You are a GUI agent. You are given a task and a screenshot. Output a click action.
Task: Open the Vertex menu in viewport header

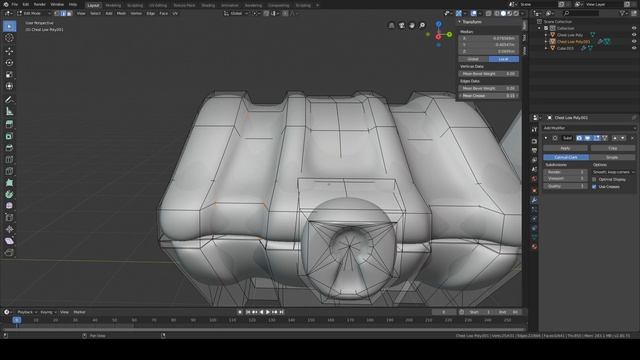136,13
